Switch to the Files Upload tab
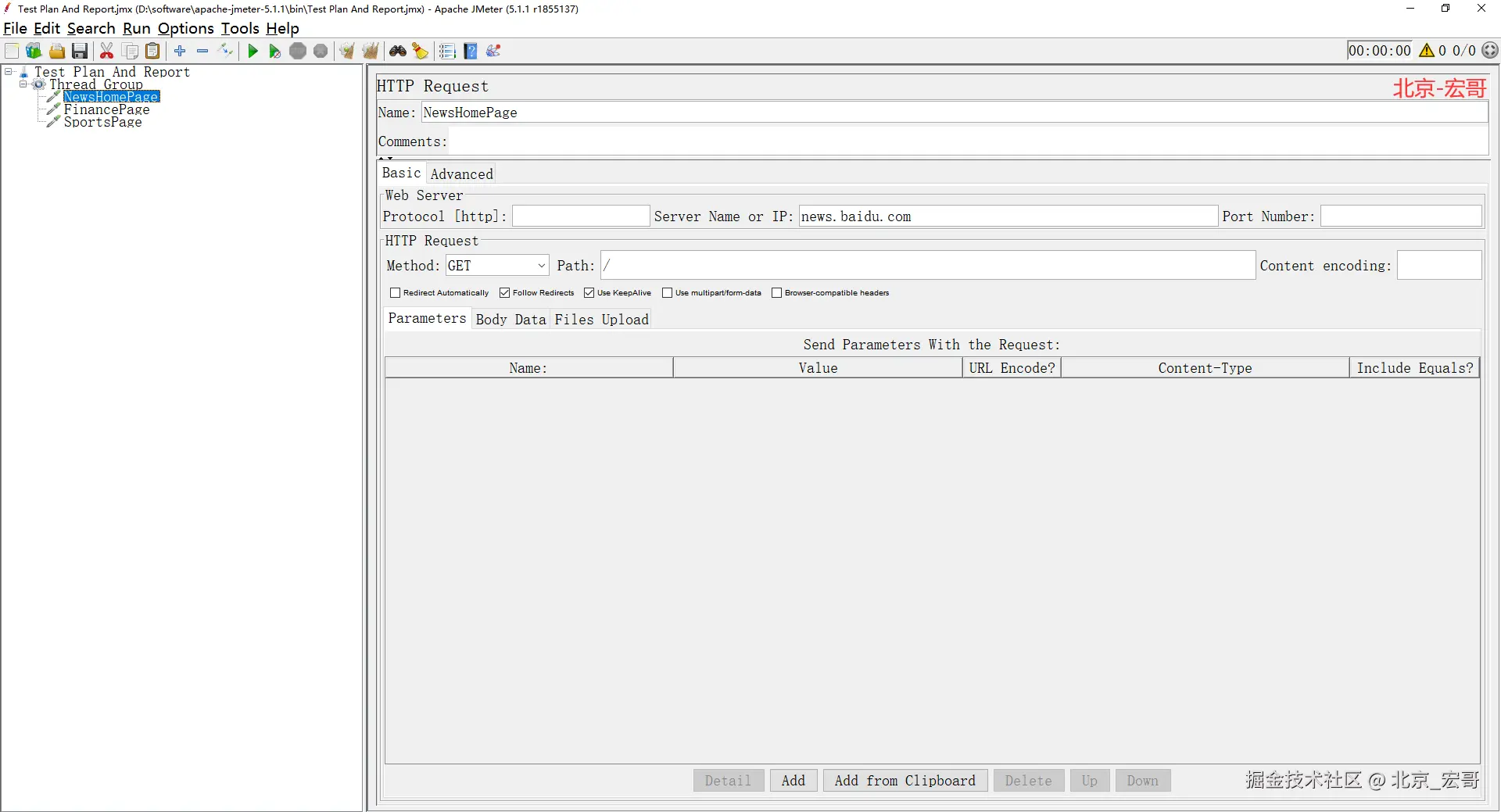Image resolution: width=1501 pixels, height=812 pixels. coord(601,319)
